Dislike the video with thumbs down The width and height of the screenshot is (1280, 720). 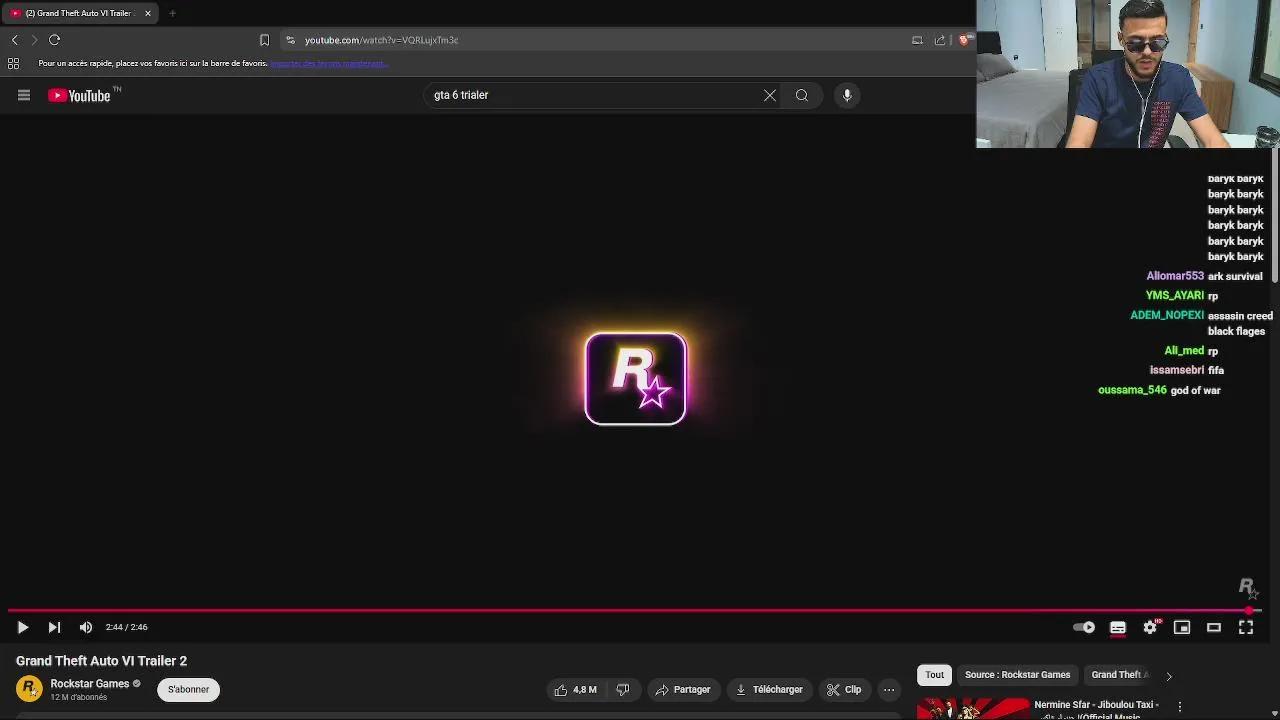[x=623, y=689]
